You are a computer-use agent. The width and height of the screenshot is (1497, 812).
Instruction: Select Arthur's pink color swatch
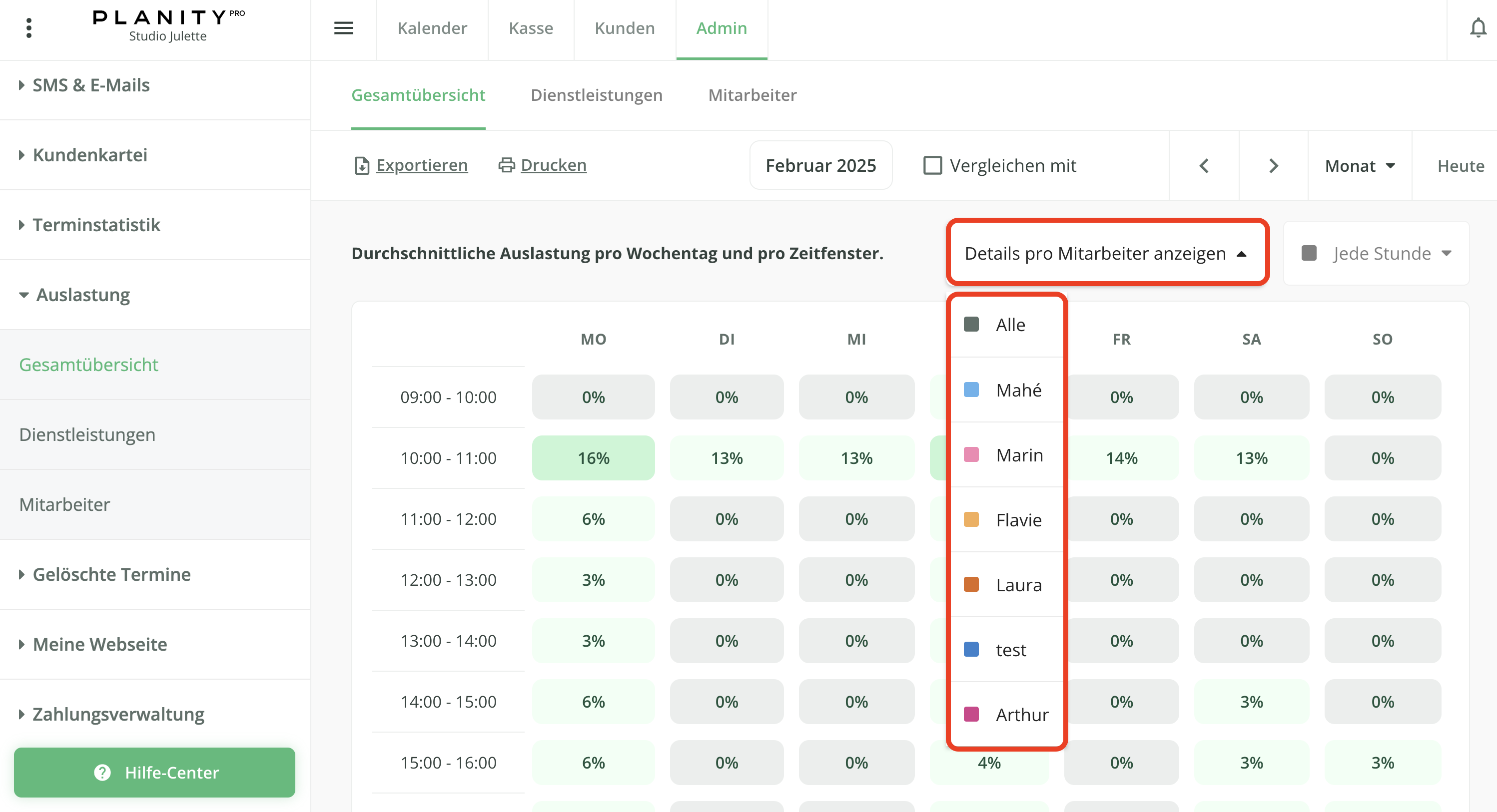(x=971, y=714)
